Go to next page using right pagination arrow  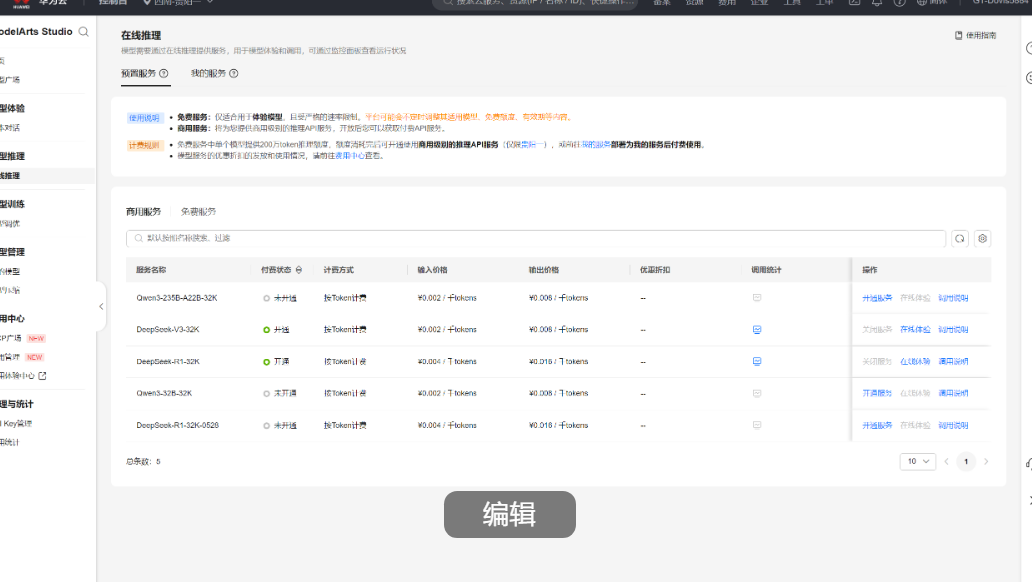point(986,461)
